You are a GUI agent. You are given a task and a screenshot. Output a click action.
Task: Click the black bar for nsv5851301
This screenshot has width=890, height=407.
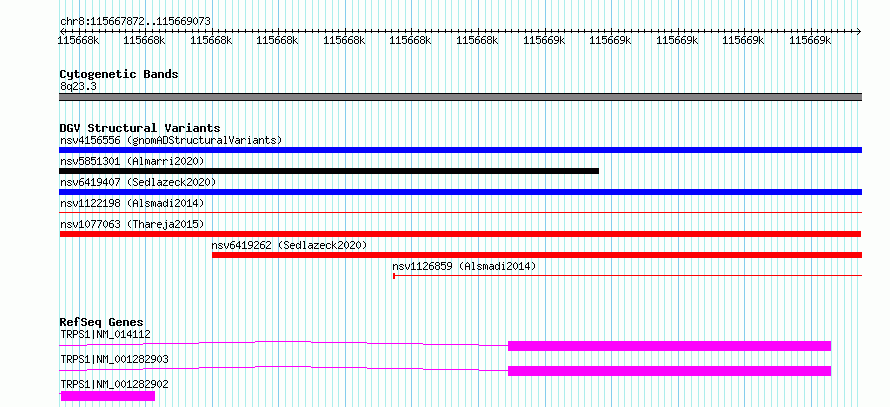tap(329, 171)
